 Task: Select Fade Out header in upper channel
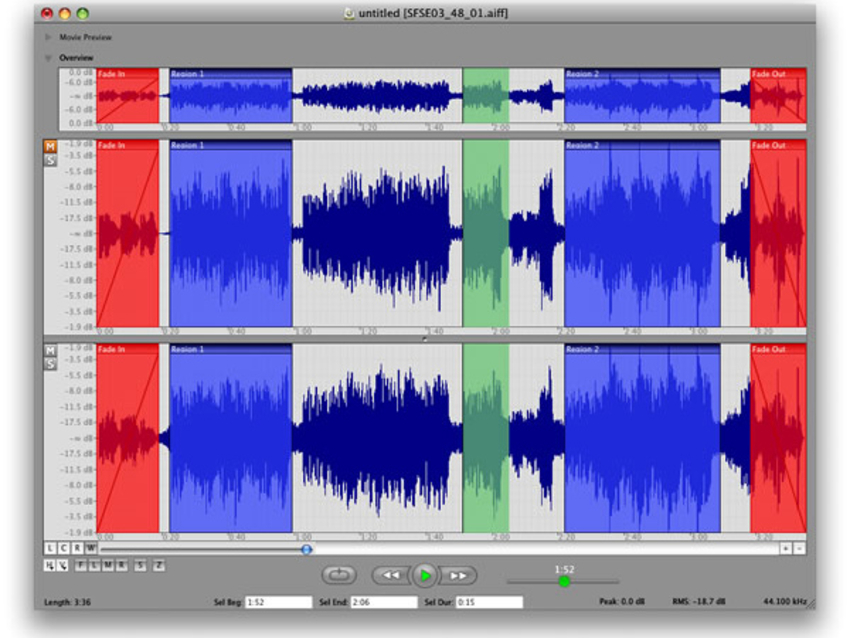(x=778, y=145)
